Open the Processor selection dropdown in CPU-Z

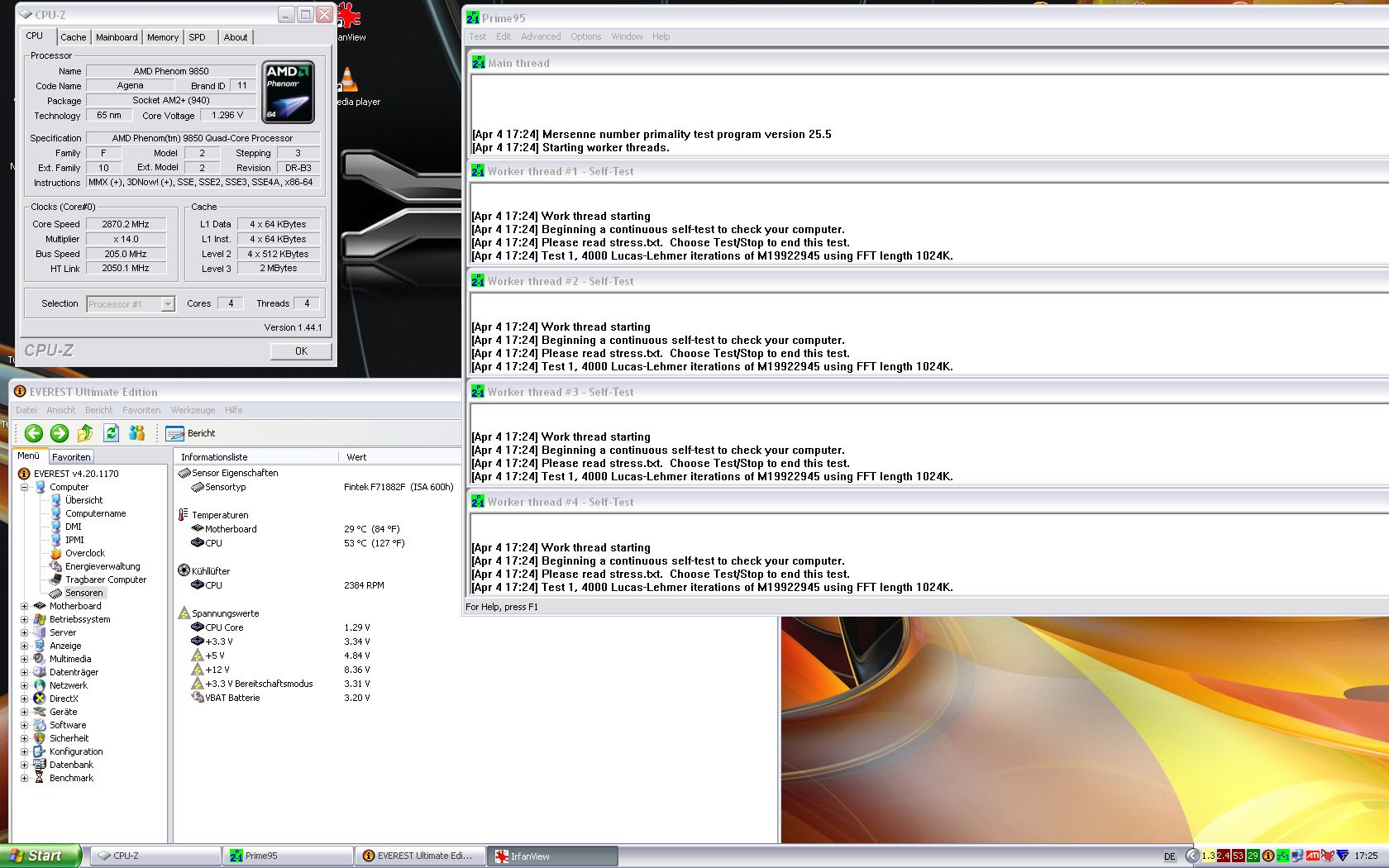coord(131,304)
